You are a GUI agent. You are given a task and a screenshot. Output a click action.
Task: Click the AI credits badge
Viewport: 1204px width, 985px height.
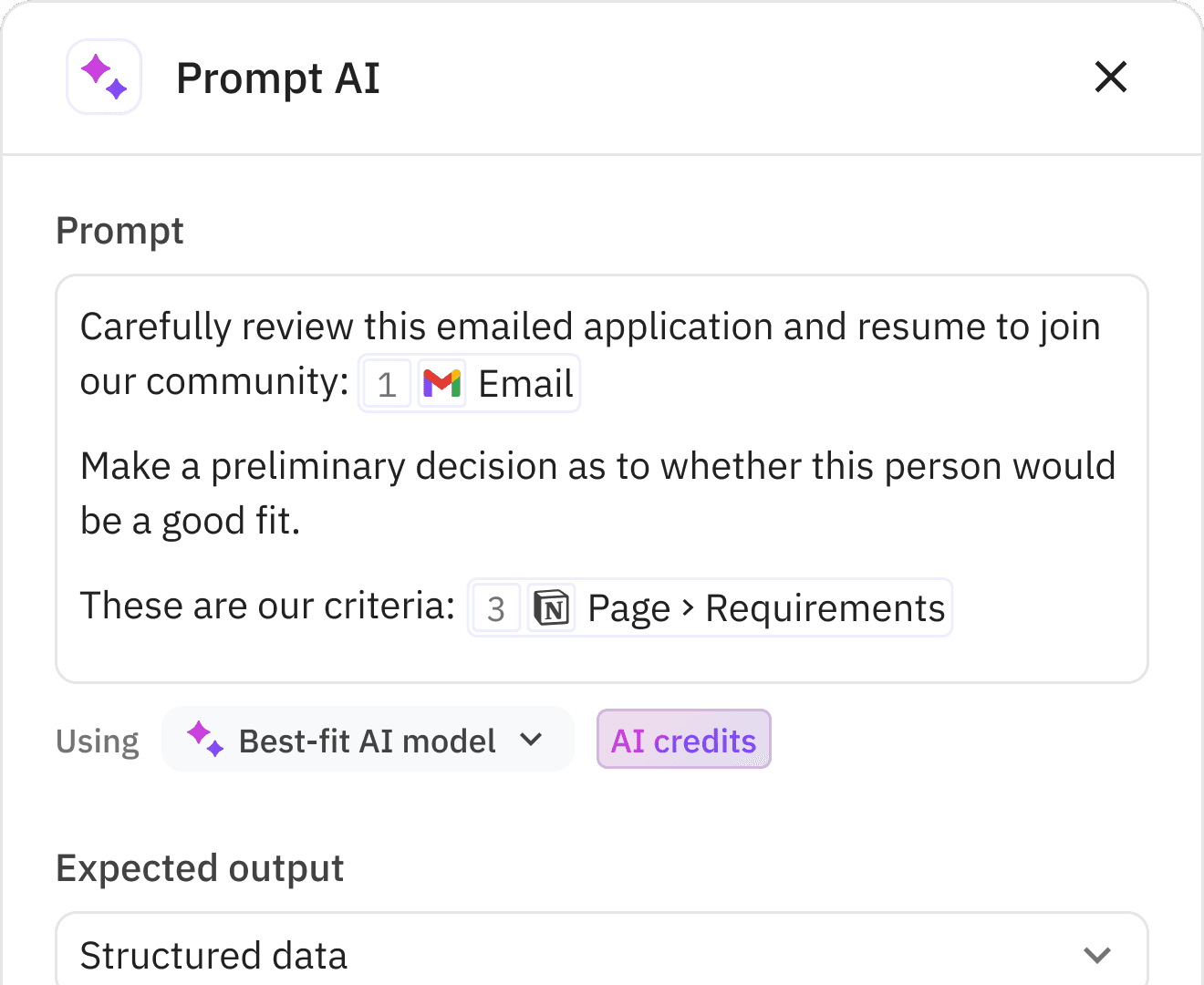684,740
